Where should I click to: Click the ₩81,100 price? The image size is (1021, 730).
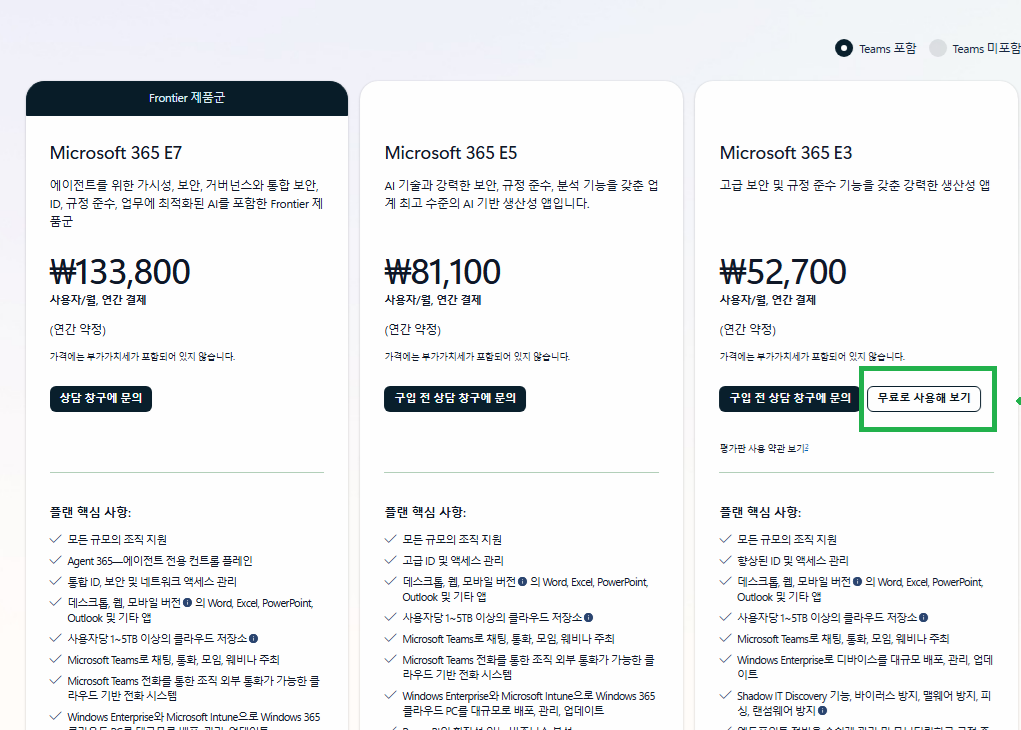[443, 272]
